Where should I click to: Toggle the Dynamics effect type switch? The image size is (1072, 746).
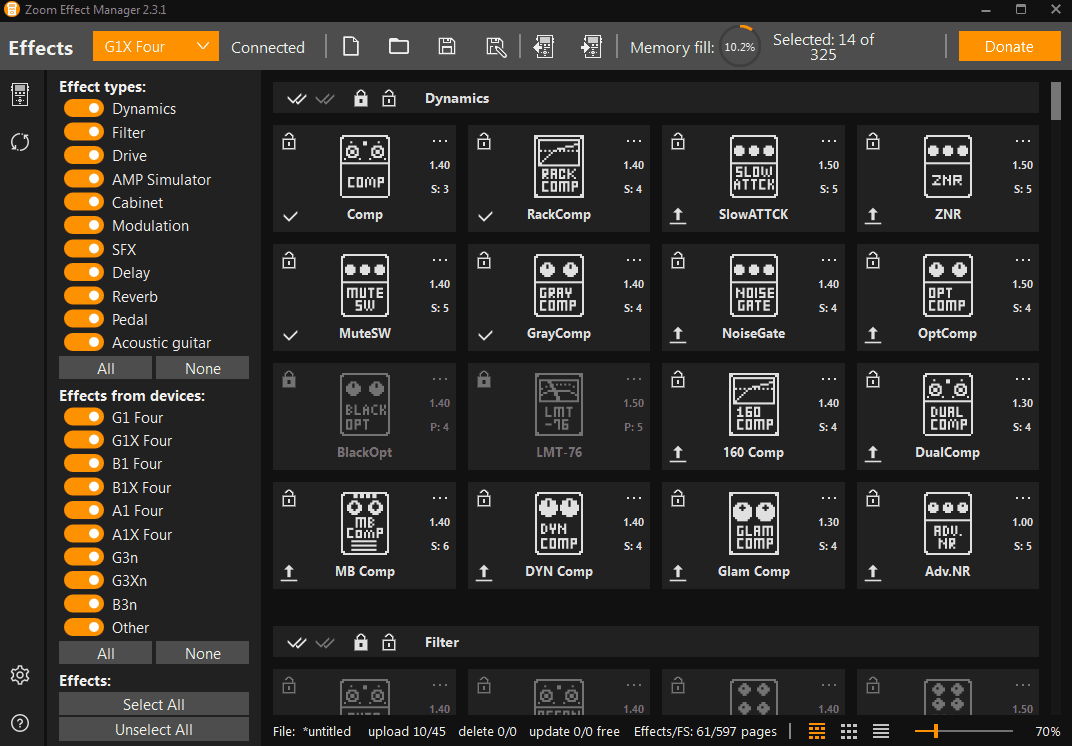pyautogui.click(x=84, y=108)
